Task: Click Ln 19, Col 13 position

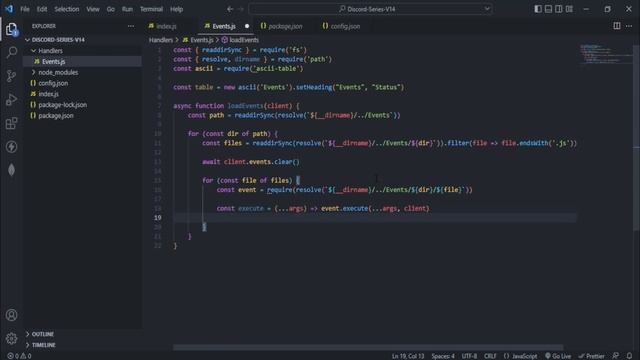Action: (x=408, y=356)
